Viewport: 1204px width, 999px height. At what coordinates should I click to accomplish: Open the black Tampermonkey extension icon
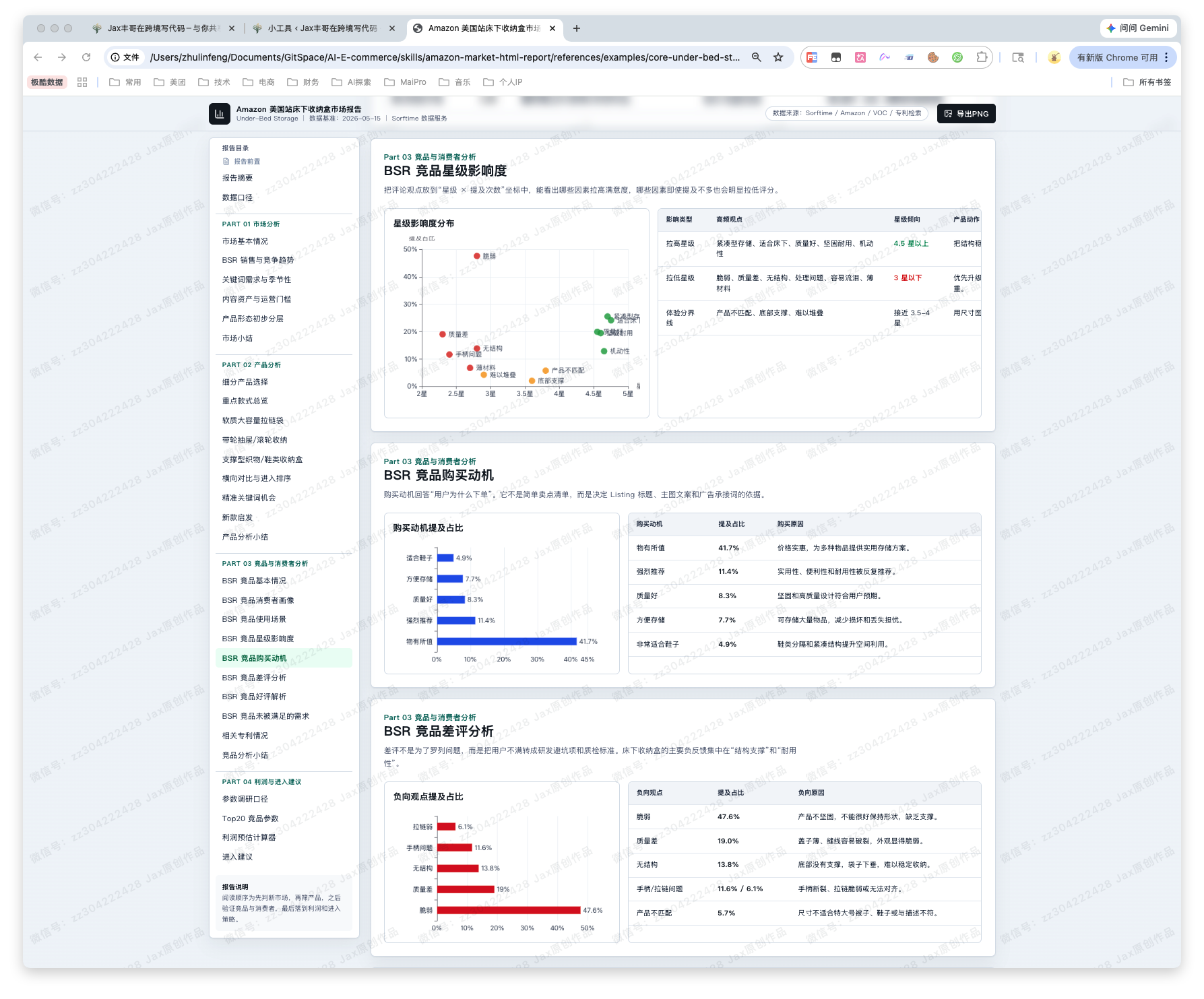(836, 57)
